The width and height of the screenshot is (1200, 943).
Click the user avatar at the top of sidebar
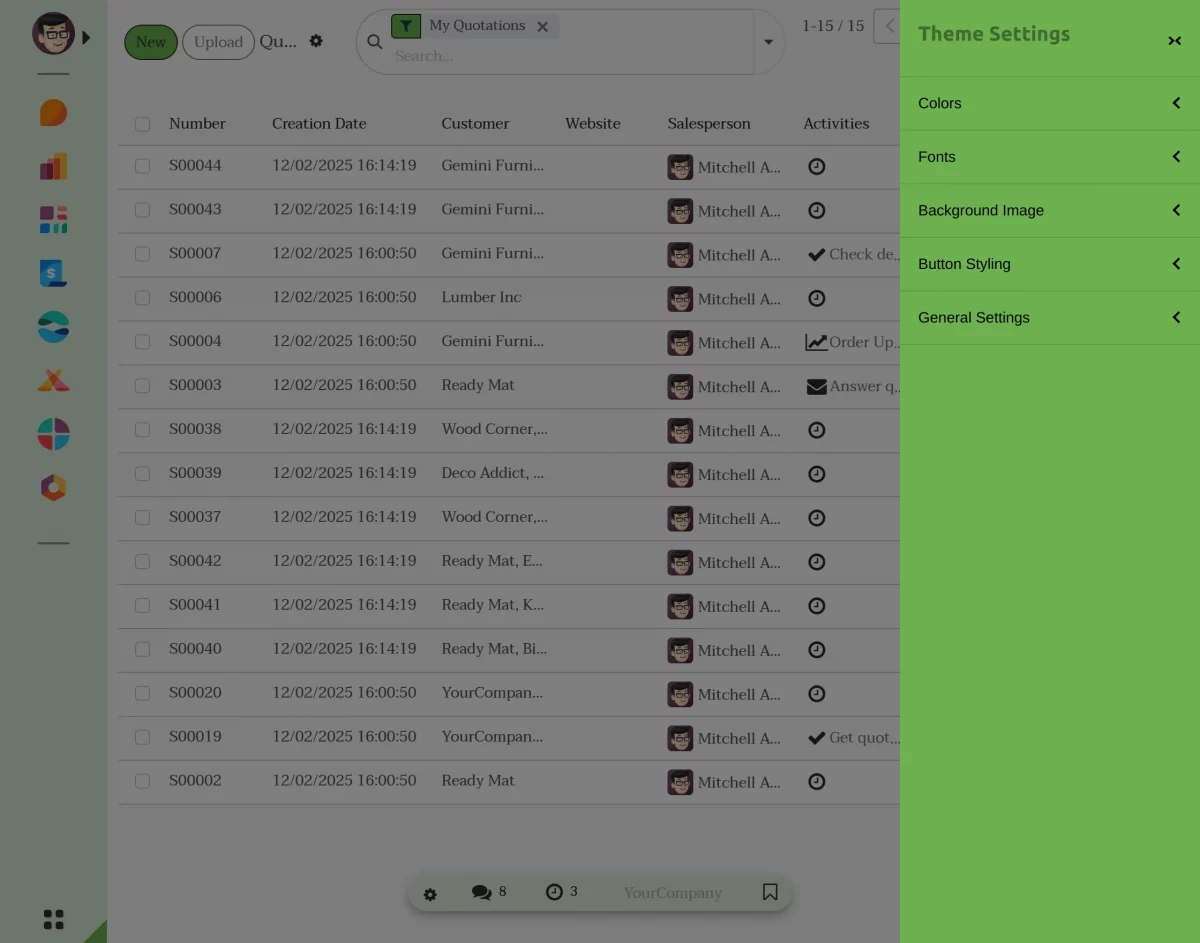coord(53,33)
